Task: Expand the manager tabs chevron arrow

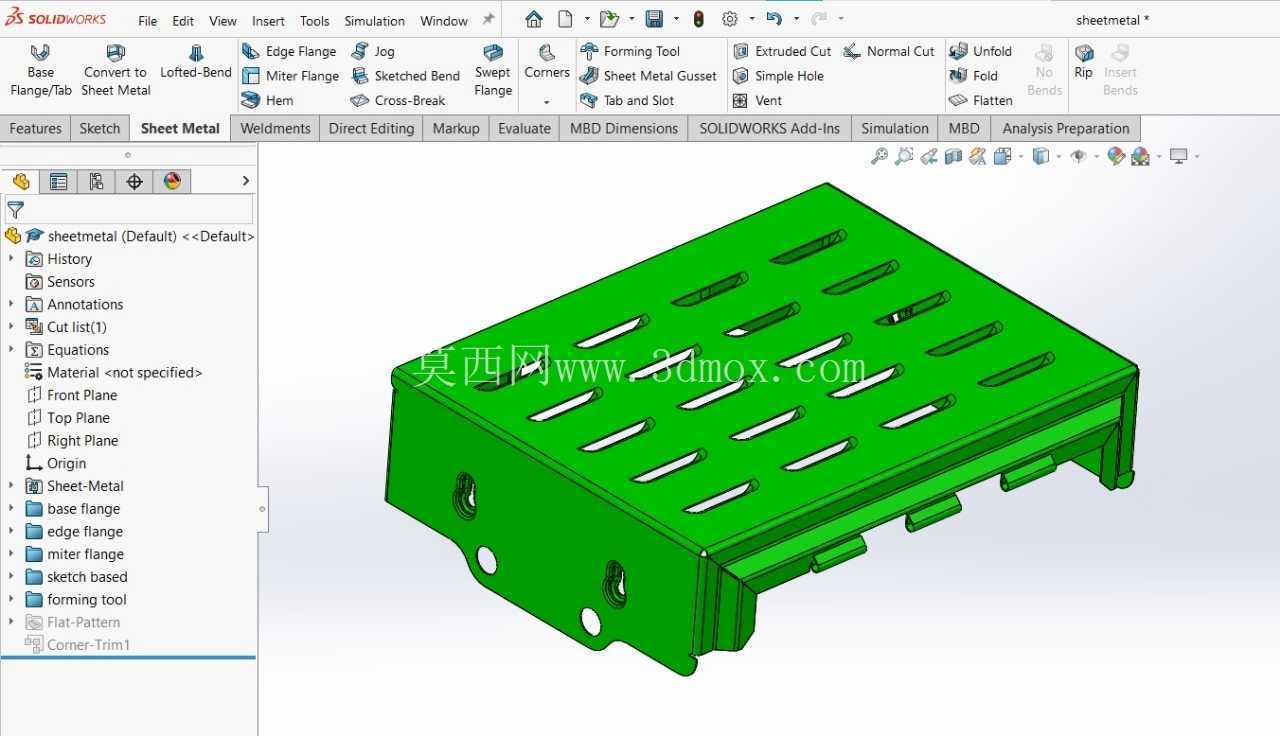Action: (x=245, y=181)
